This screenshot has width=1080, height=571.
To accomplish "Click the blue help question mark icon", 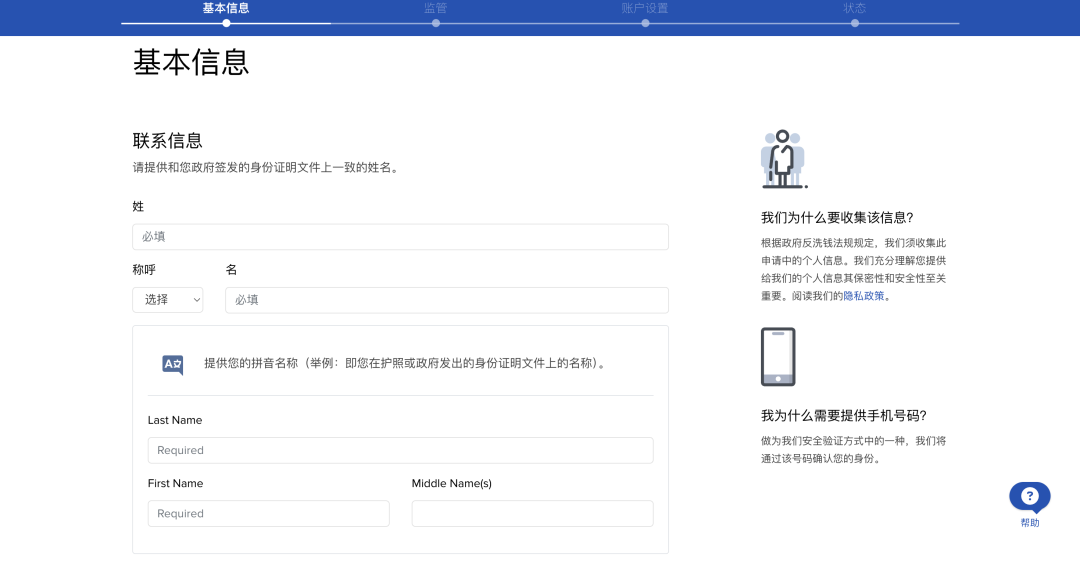I will pyautogui.click(x=1029, y=496).
